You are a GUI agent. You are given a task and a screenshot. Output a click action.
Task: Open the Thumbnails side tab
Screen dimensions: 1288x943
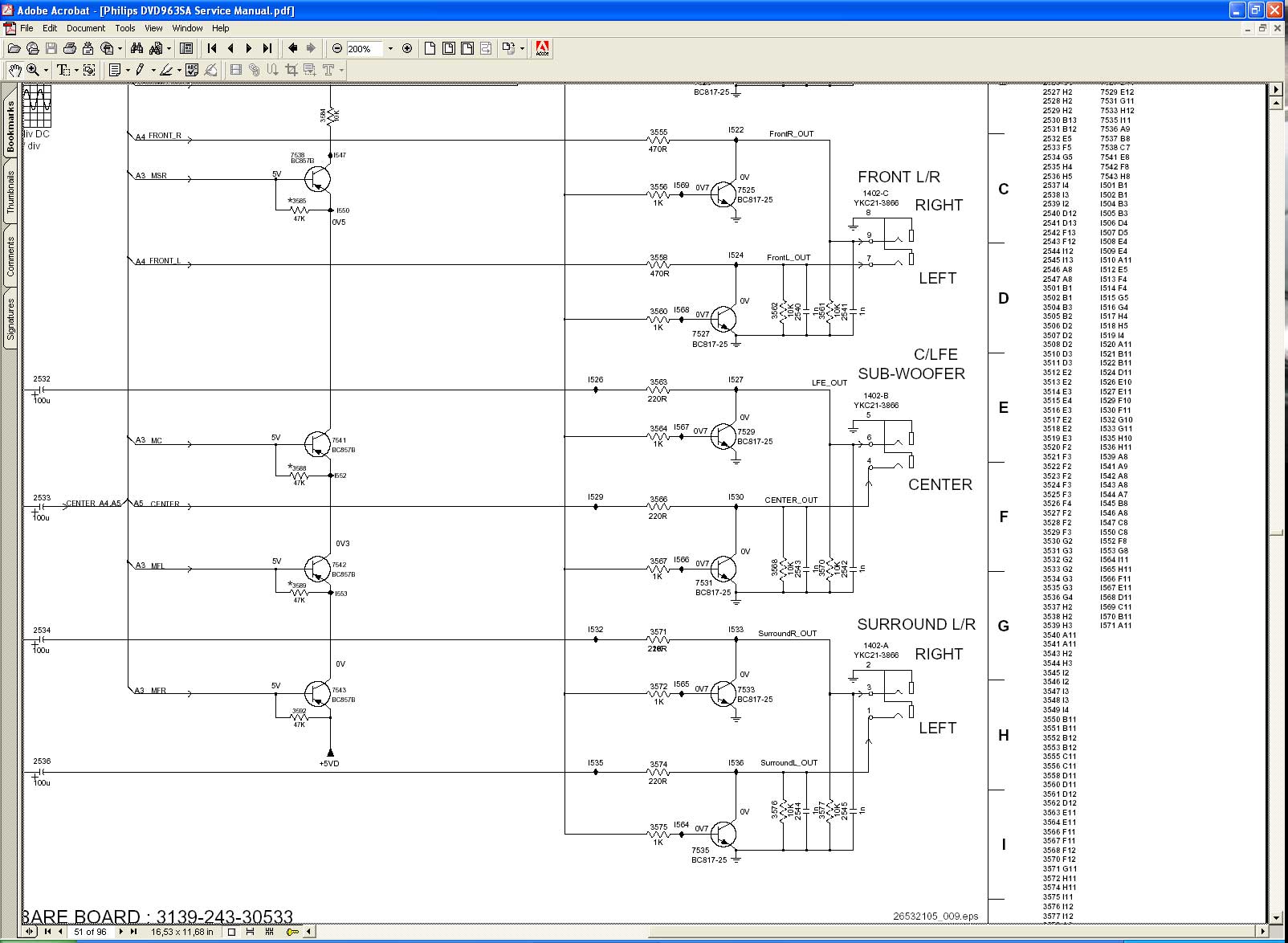(10, 191)
